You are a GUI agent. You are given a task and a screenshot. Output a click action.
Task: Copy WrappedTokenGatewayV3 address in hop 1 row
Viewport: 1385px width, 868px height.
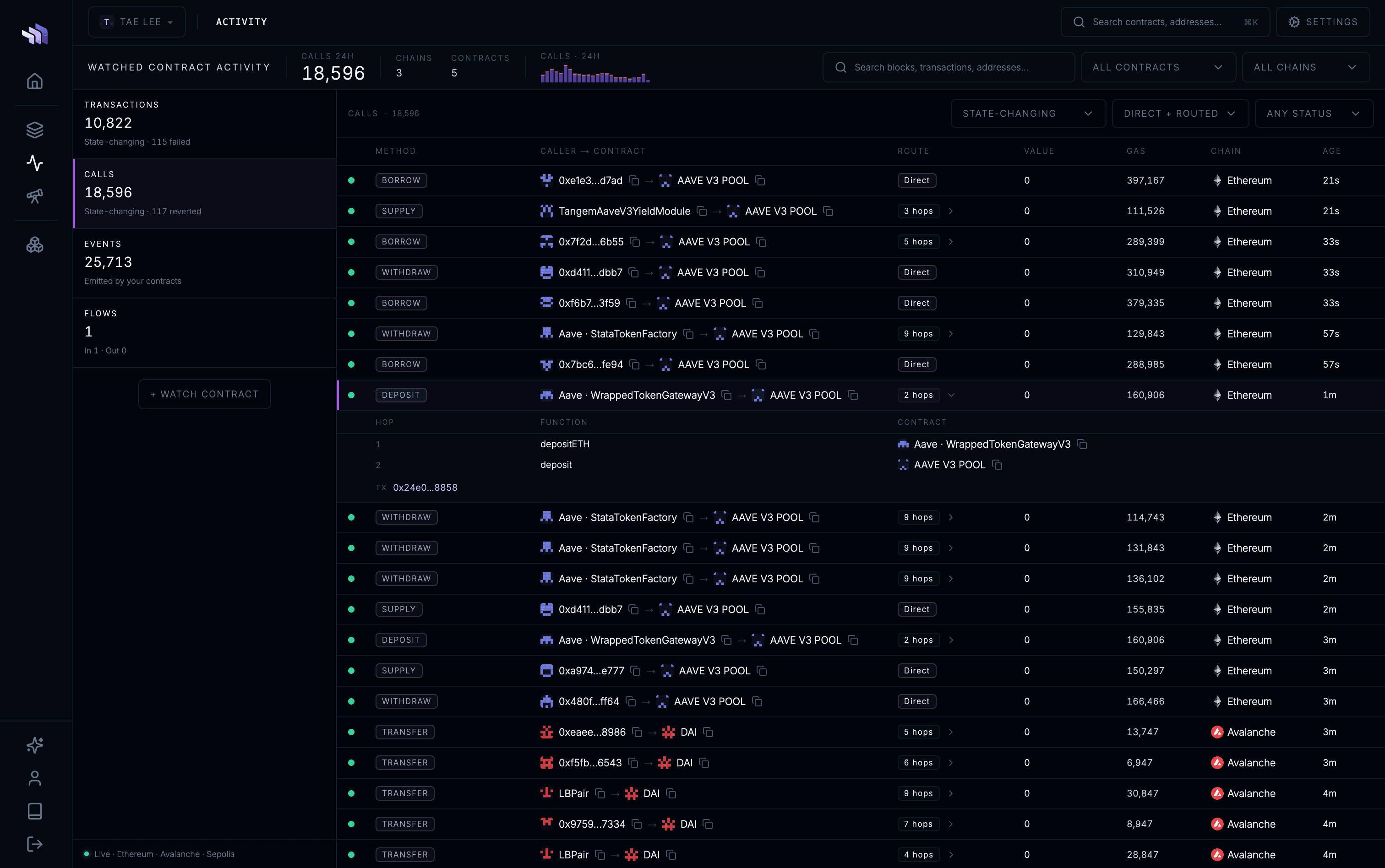(1082, 445)
